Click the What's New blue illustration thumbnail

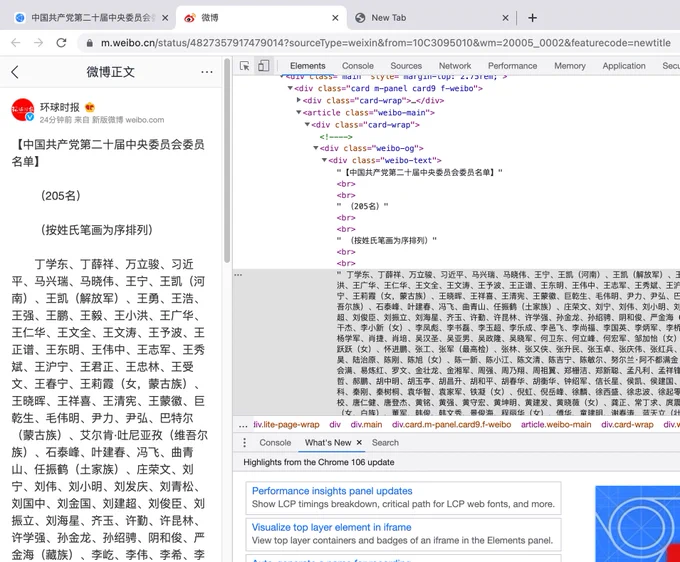tap(638, 524)
